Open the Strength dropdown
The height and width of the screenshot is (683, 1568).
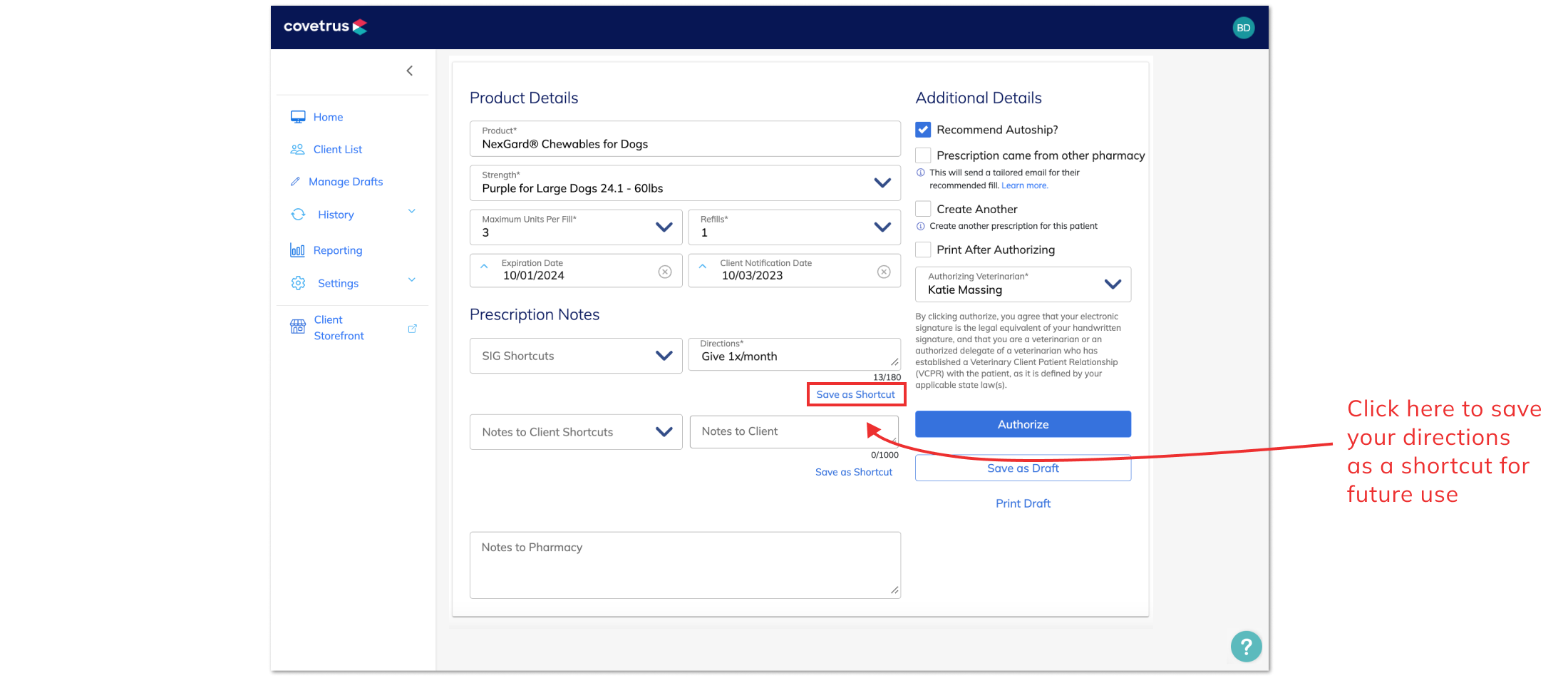tap(685, 183)
